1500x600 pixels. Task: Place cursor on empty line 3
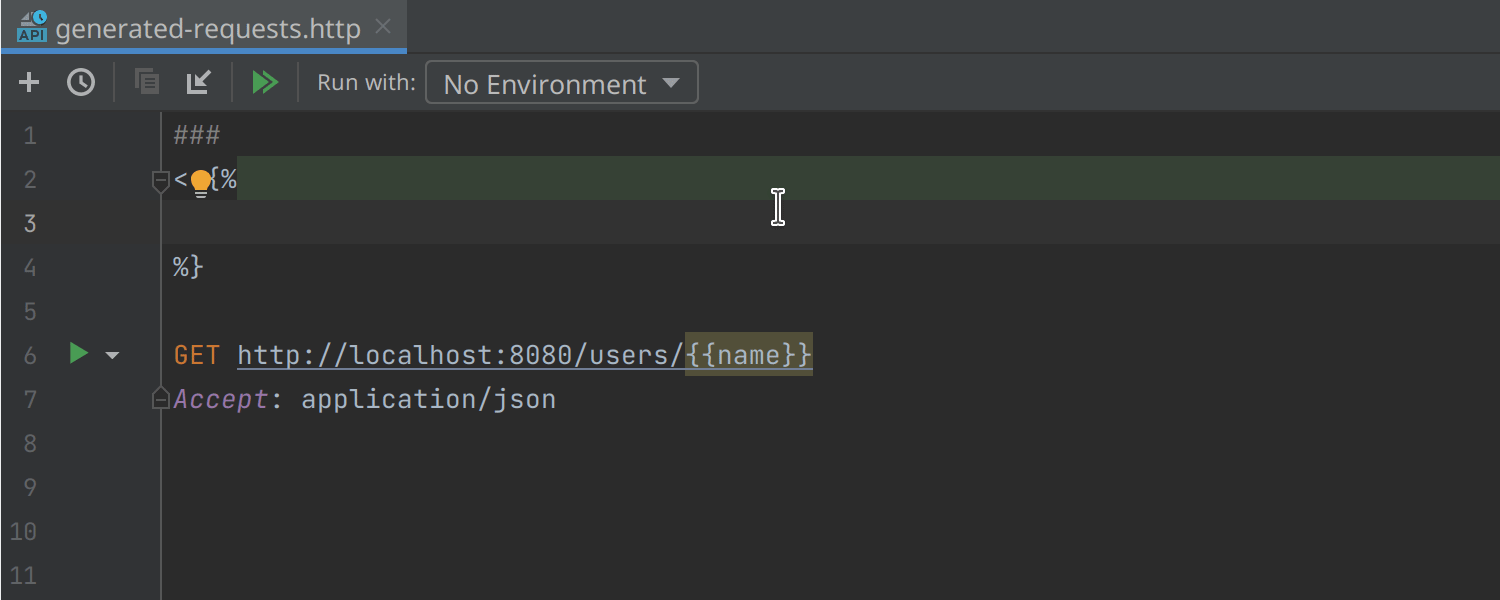(500, 223)
